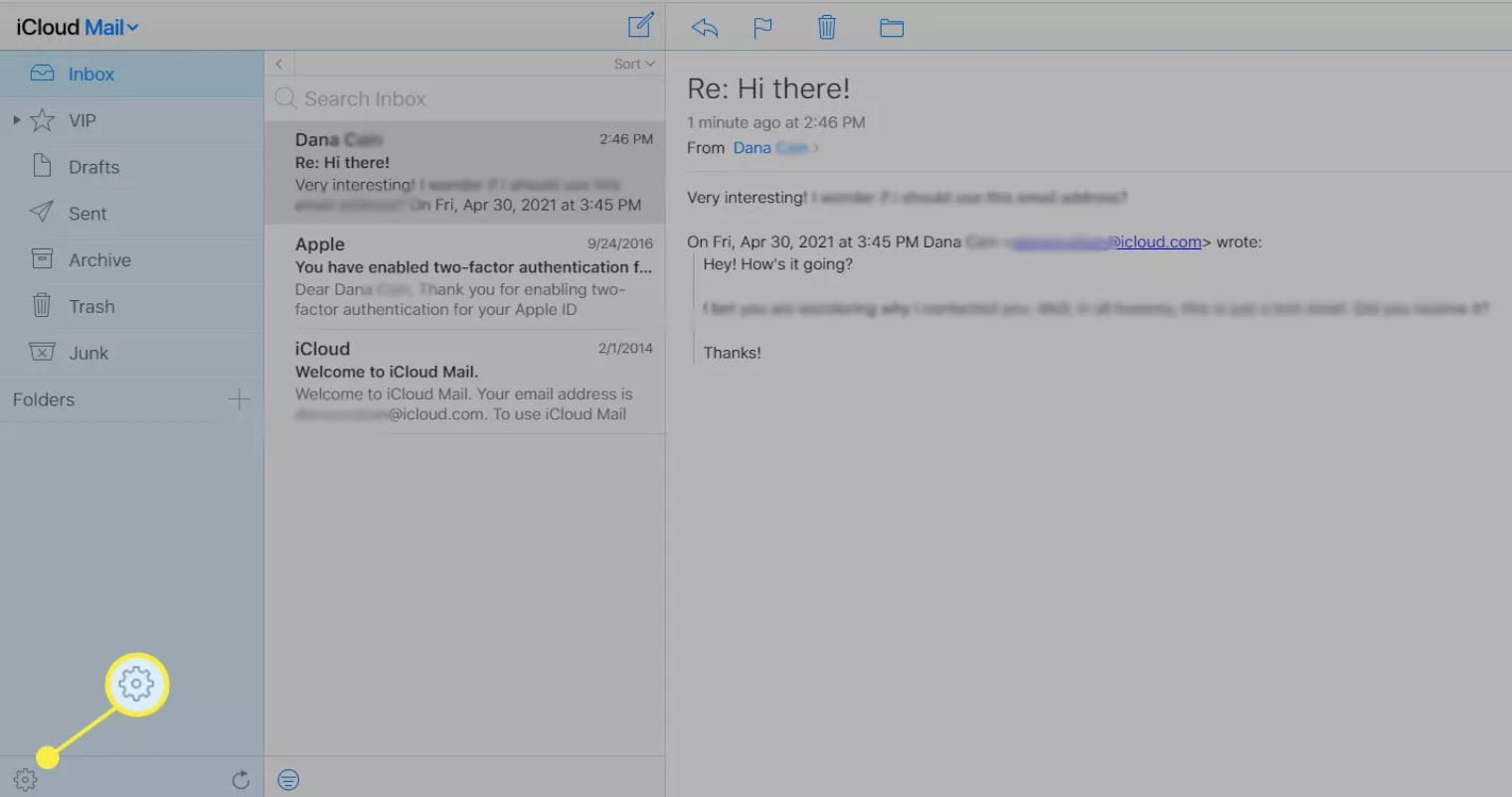Expand sender details chevron next to Dana
Viewport: 1512px width, 797px height.
[816, 148]
